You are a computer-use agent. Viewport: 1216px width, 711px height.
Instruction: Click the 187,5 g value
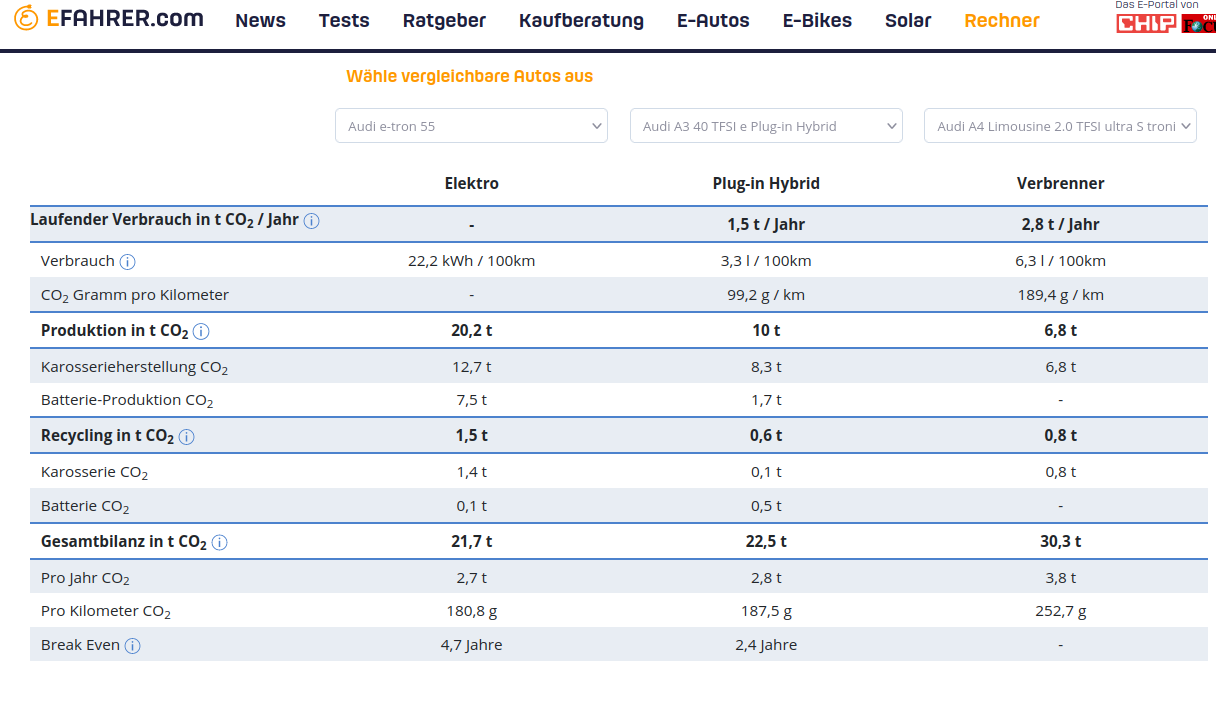pyautogui.click(x=766, y=611)
